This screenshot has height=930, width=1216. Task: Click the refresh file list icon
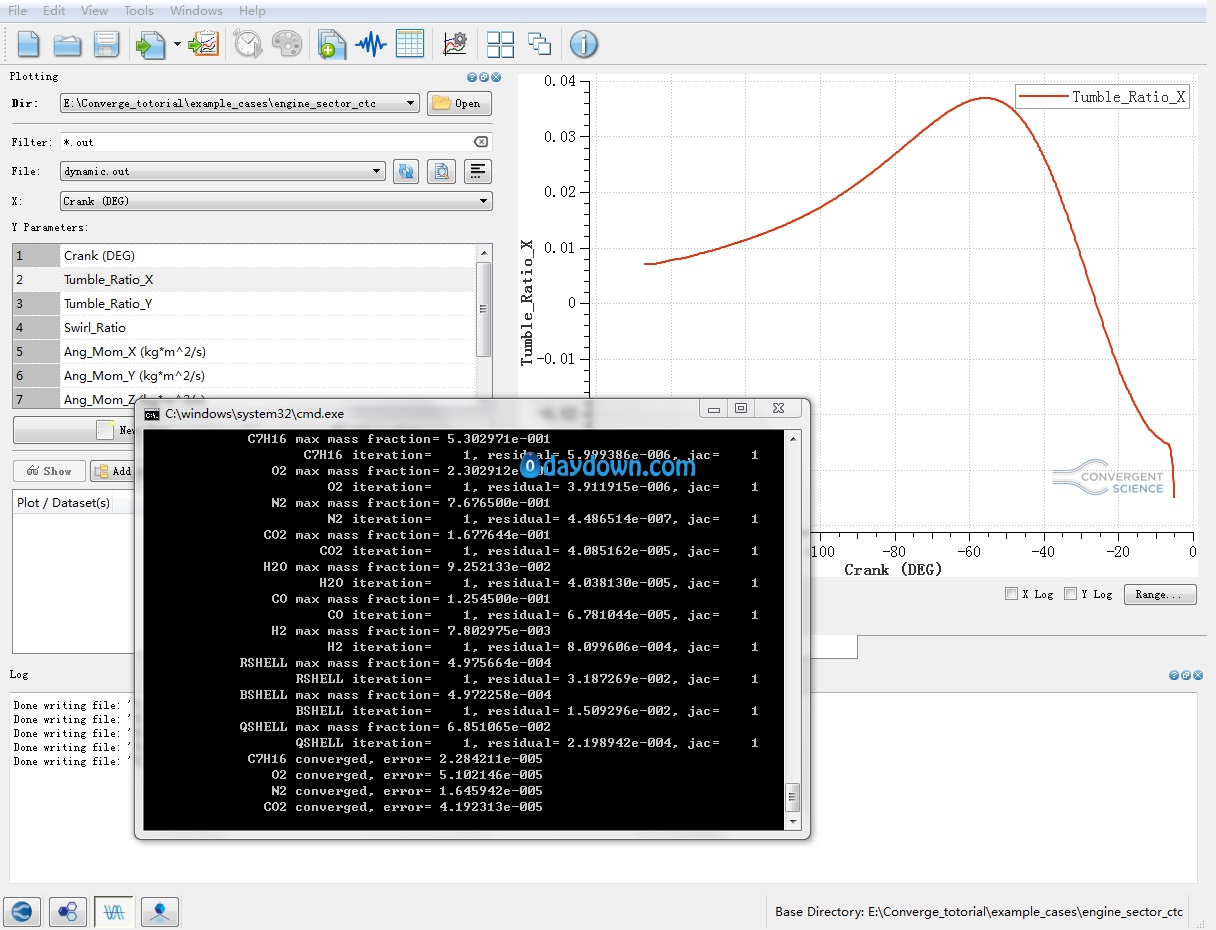[x=405, y=171]
